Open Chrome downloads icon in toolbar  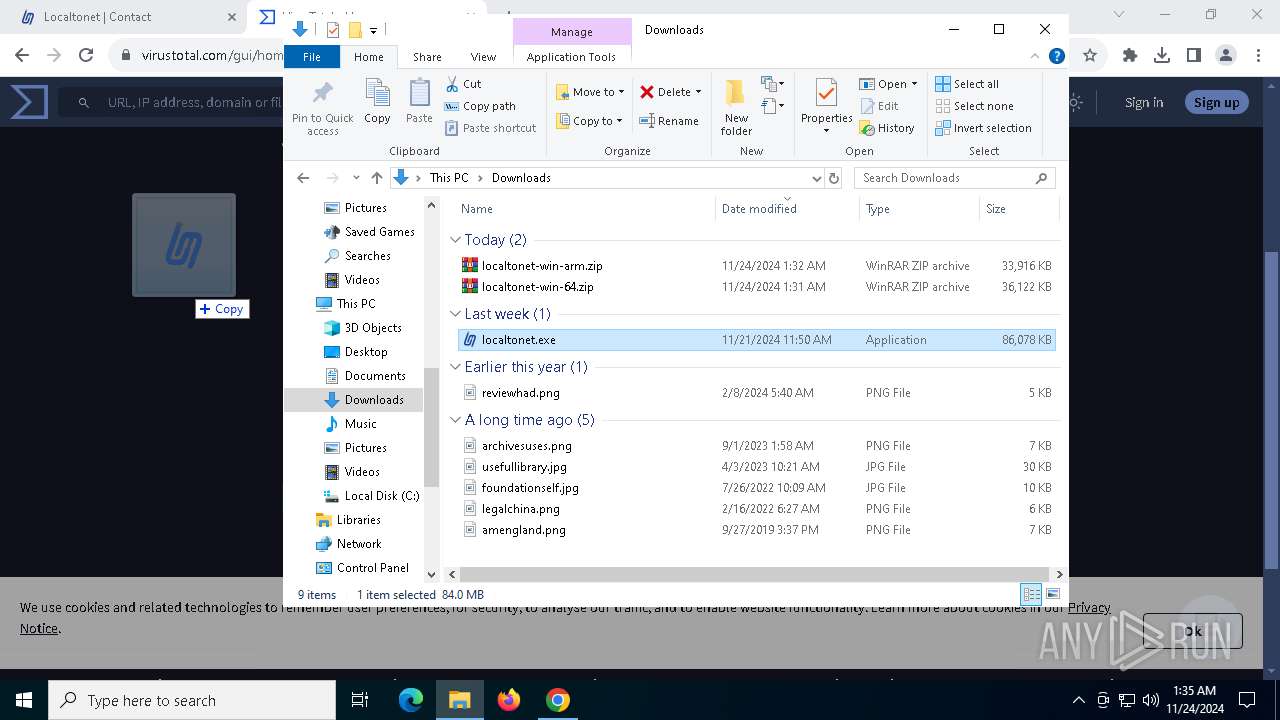(x=1162, y=56)
